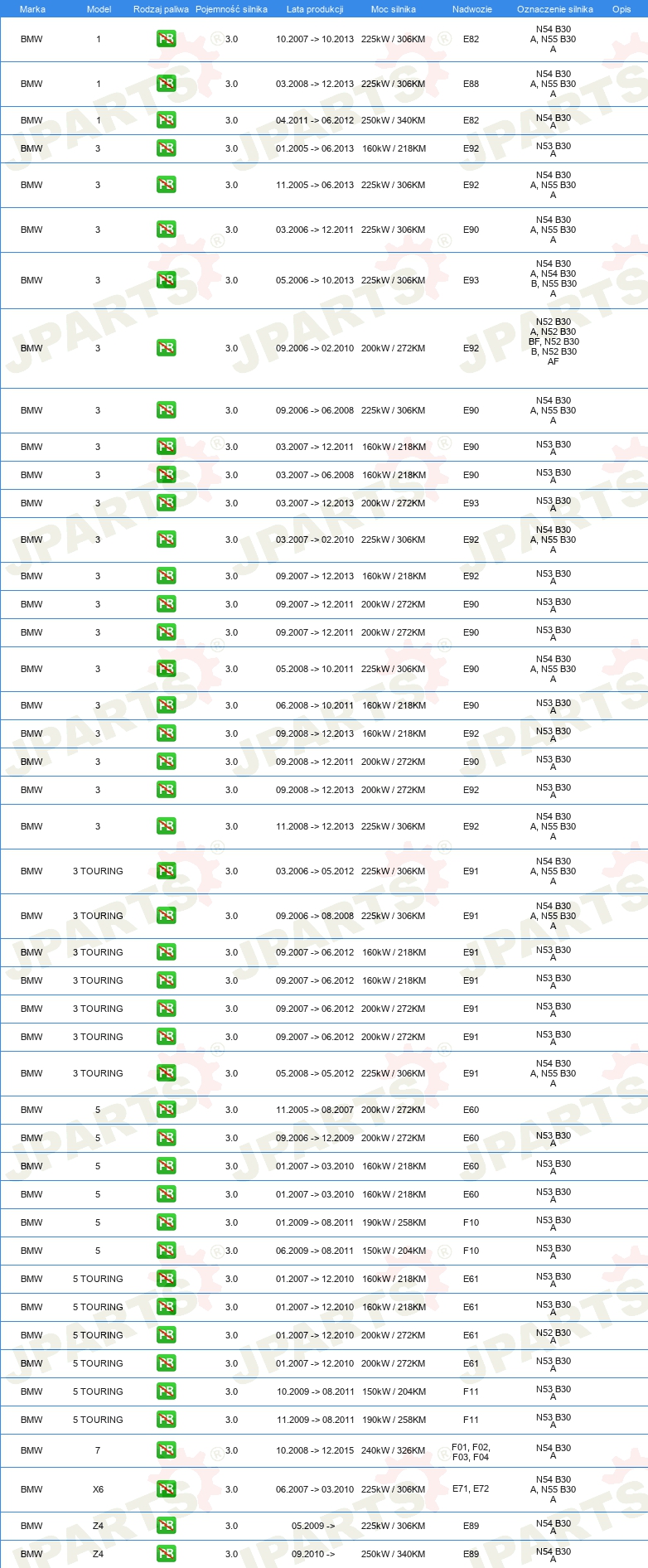The image size is (648, 1568).
Task: Click production date 10.2008 -> 12.2015
Action: click(x=315, y=1450)
